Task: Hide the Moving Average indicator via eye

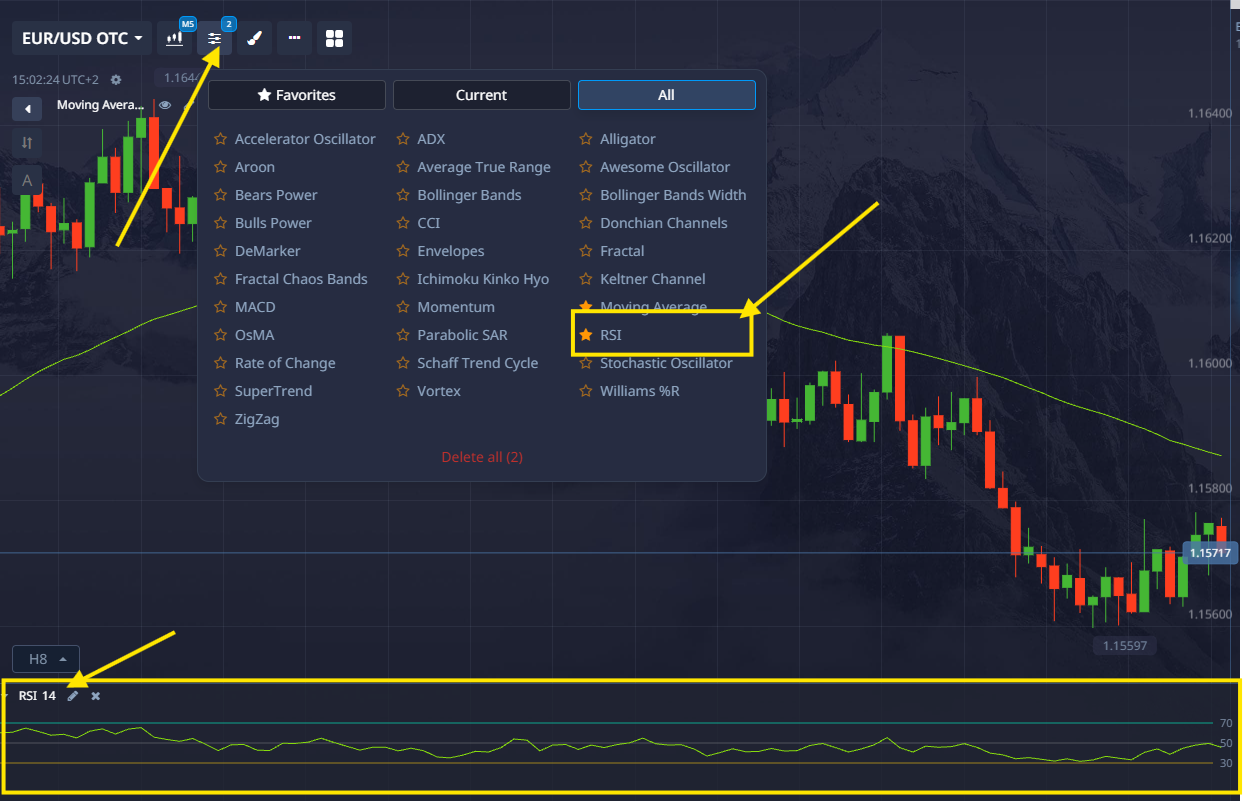Action: [x=165, y=105]
